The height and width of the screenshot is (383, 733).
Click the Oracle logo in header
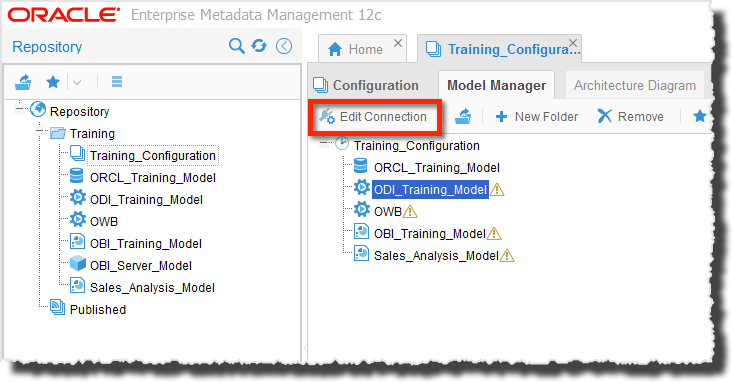[x=63, y=15]
